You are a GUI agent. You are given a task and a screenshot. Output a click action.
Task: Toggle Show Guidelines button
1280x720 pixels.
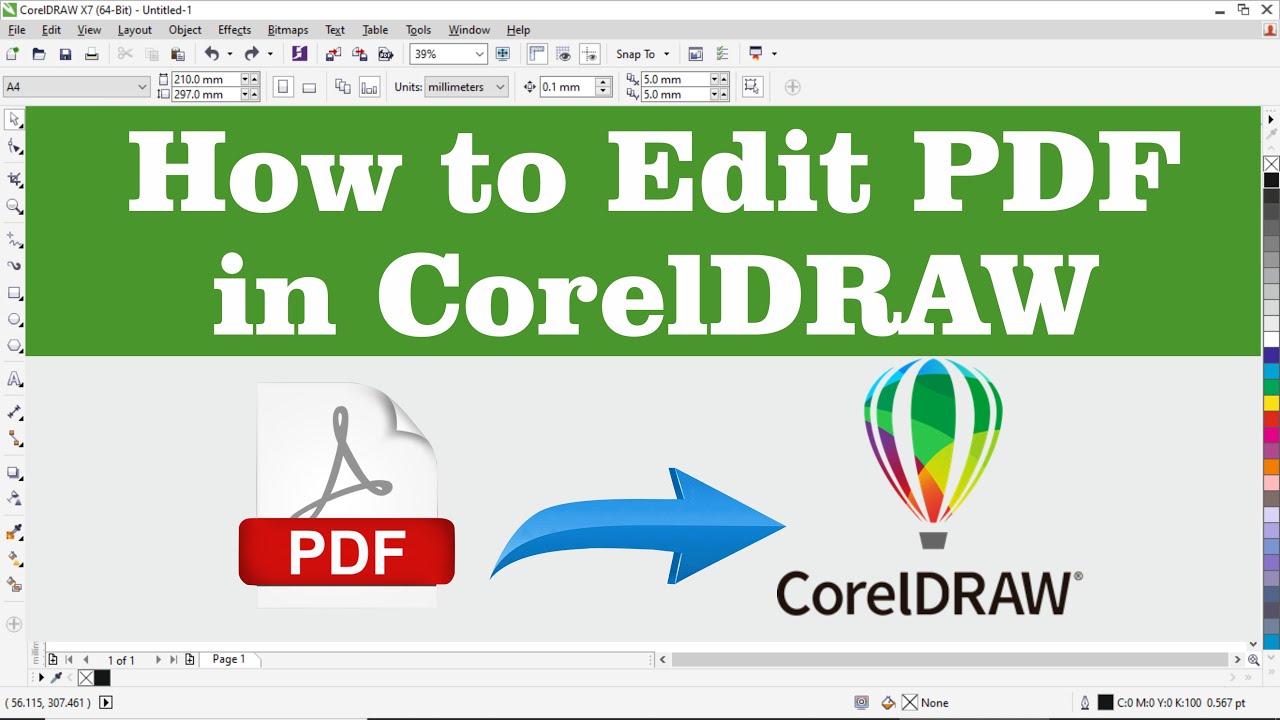(590, 54)
